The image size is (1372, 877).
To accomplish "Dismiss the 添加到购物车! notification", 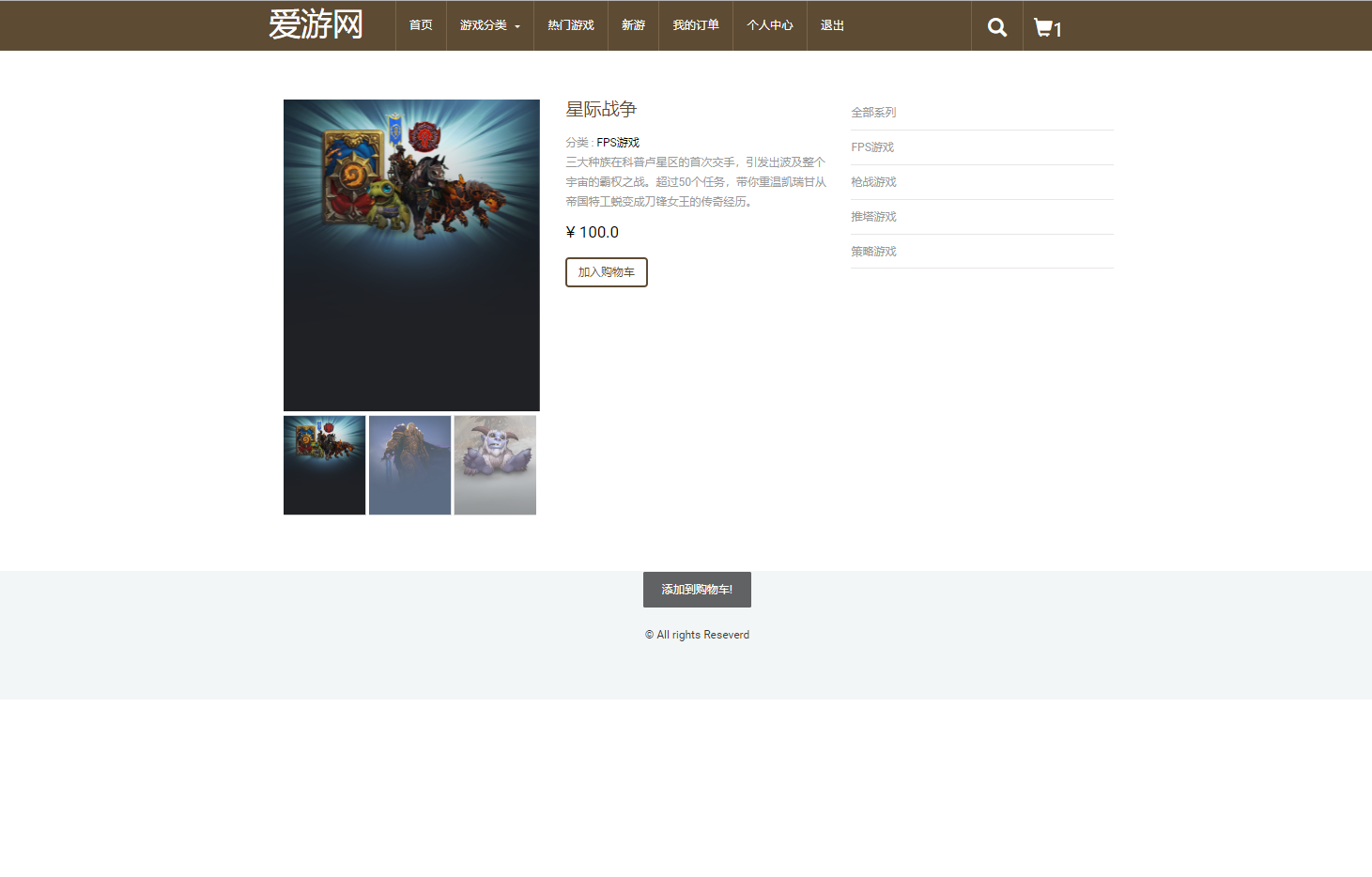I will pos(696,589).
